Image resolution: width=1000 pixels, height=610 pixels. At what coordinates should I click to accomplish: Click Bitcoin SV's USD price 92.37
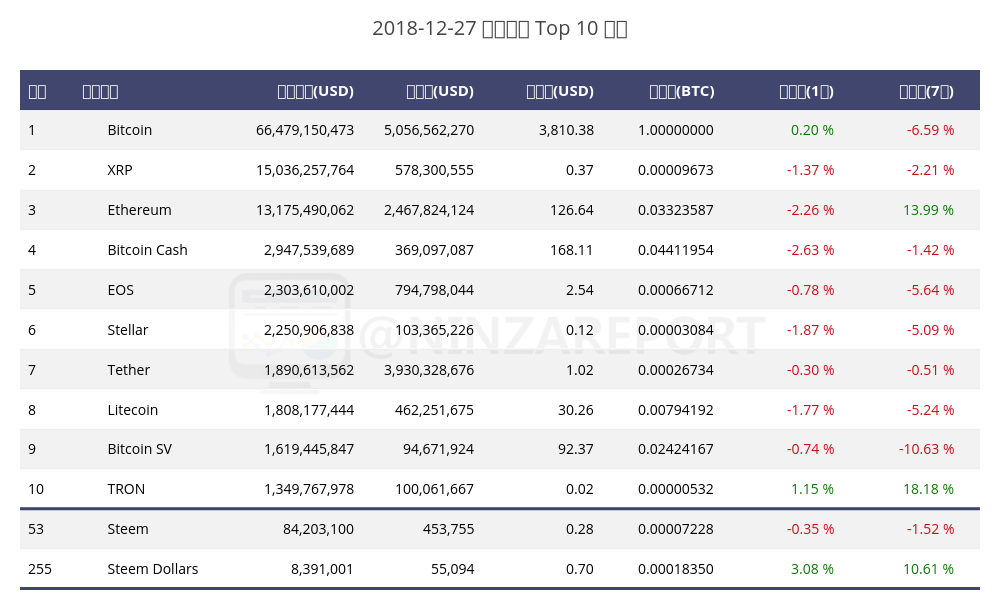tap(576, 449)
